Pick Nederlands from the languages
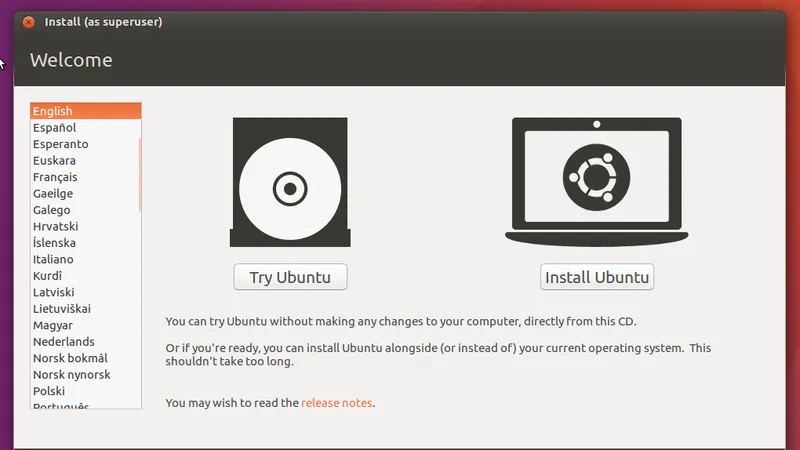The width and height of the screenshot is (800, 450). [x=86, y=341]
